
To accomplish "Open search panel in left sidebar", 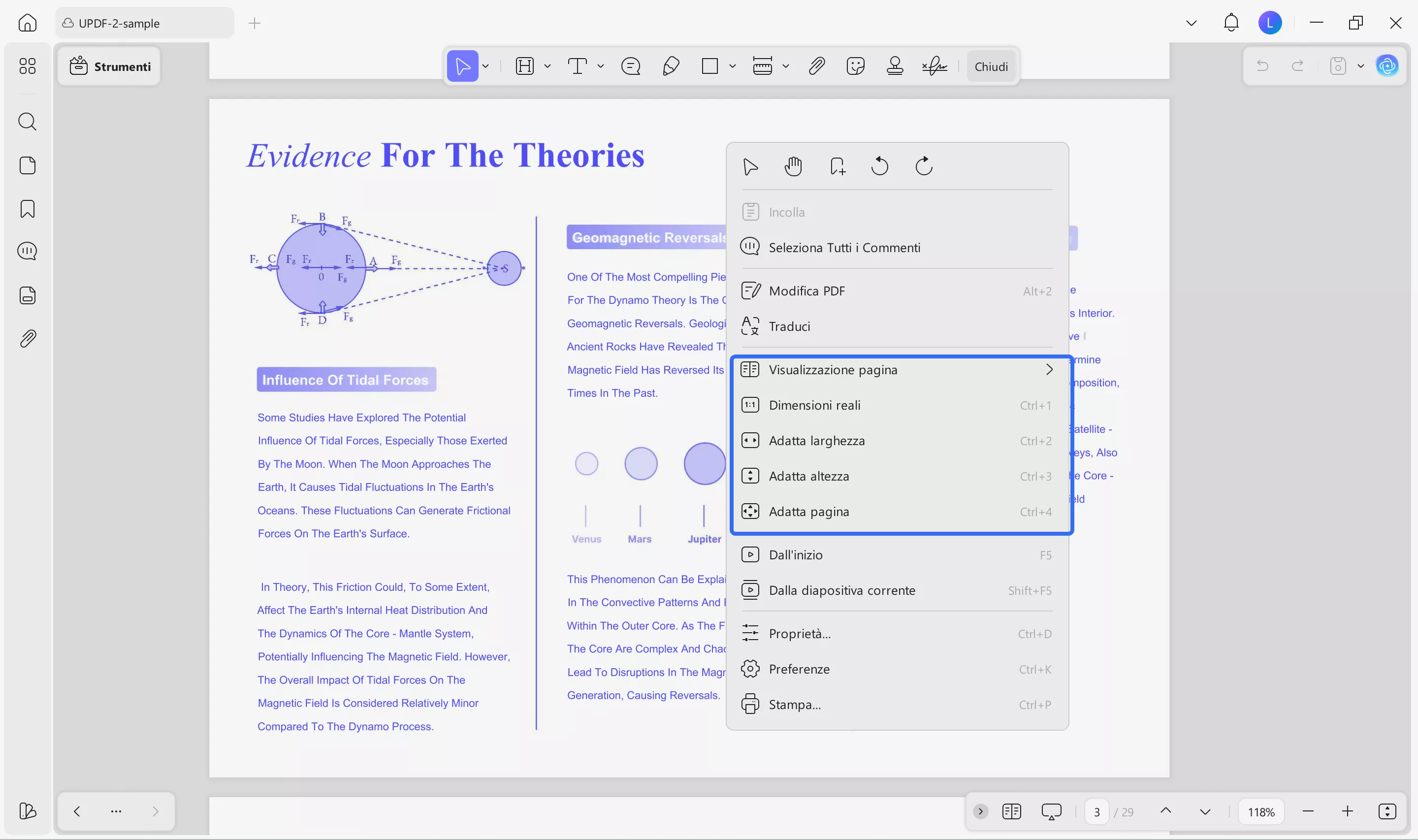I will point(27,122).
